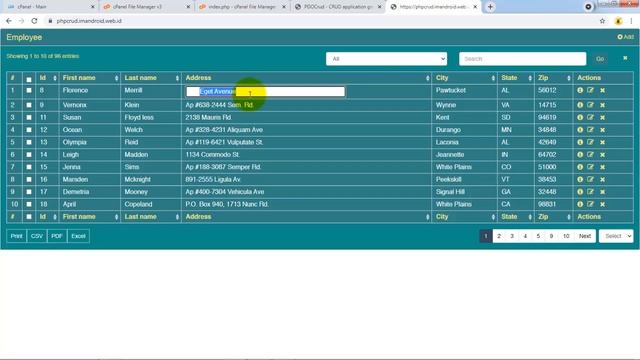The width and height of the screenshot is (640, 360).
Task: Check the box for Florence Merrill row
Action: tap(29, 90)
